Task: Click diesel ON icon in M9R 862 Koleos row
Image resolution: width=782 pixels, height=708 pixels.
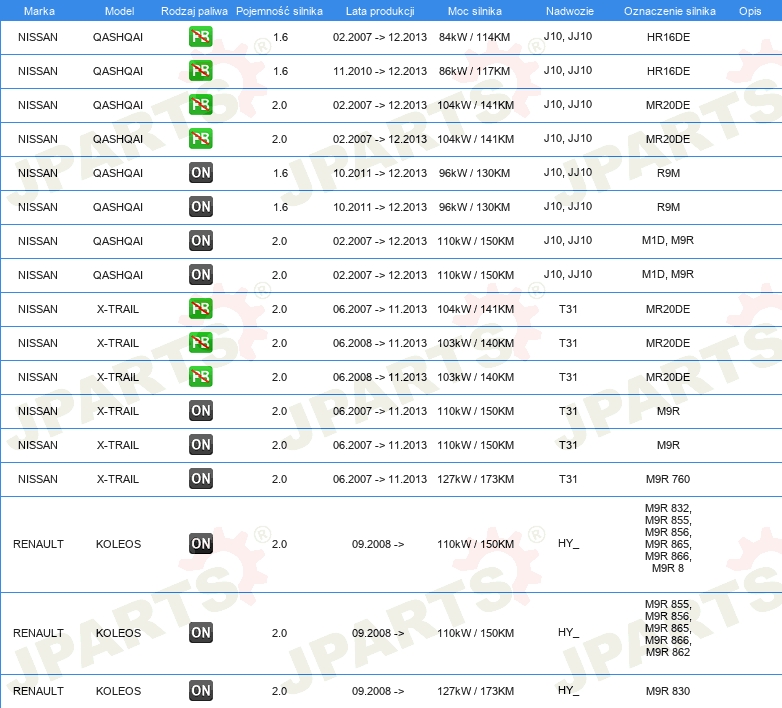Action: click(x=200, y=633)
